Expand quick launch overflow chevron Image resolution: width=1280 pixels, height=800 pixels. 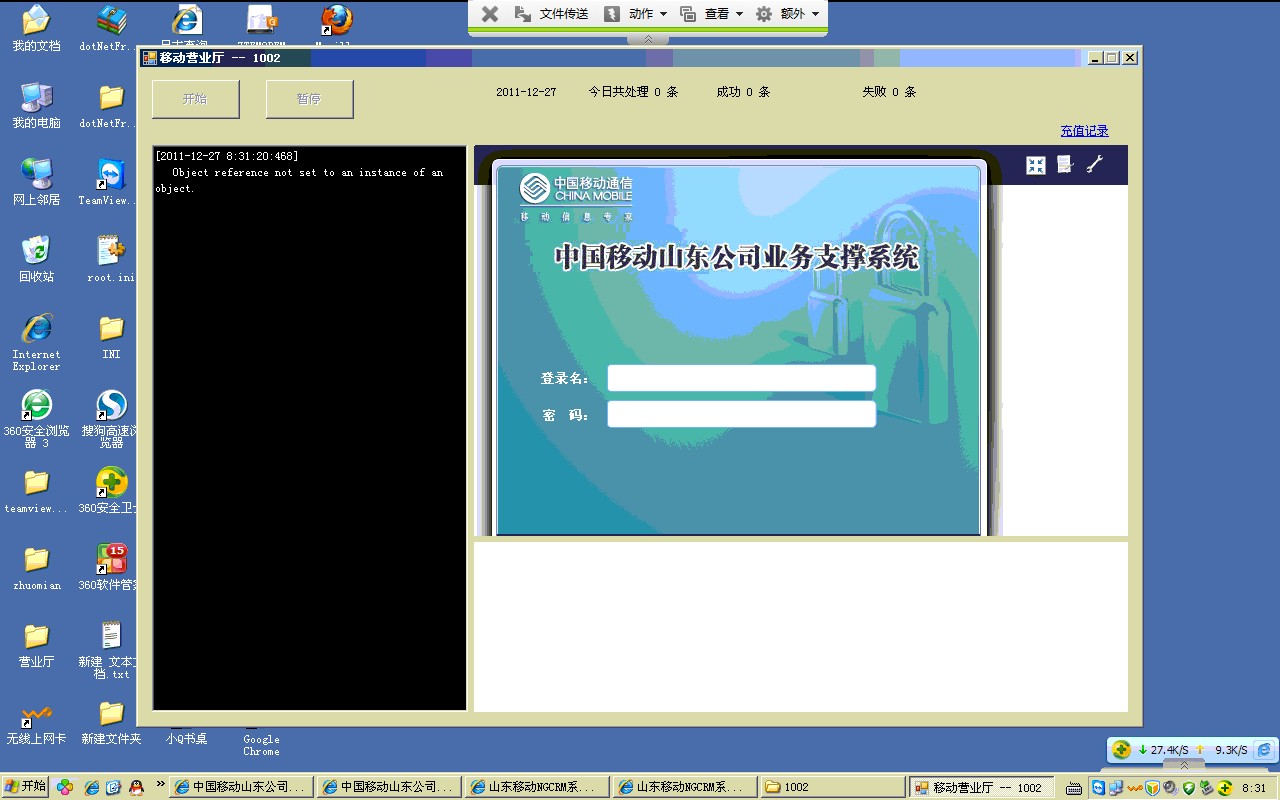pos(160,783)
